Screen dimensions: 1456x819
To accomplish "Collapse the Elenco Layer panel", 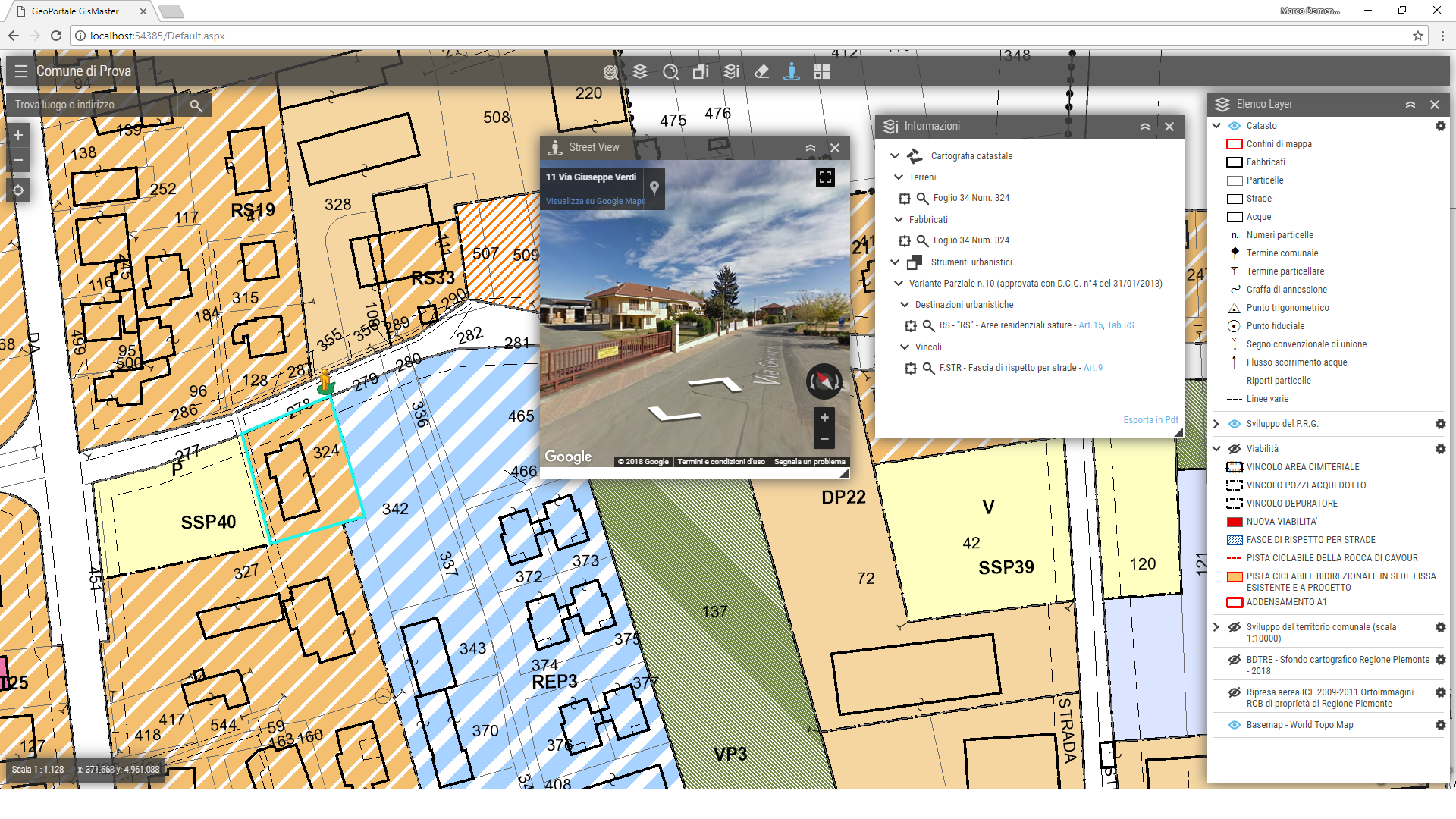I will [x=1410, y=105].
